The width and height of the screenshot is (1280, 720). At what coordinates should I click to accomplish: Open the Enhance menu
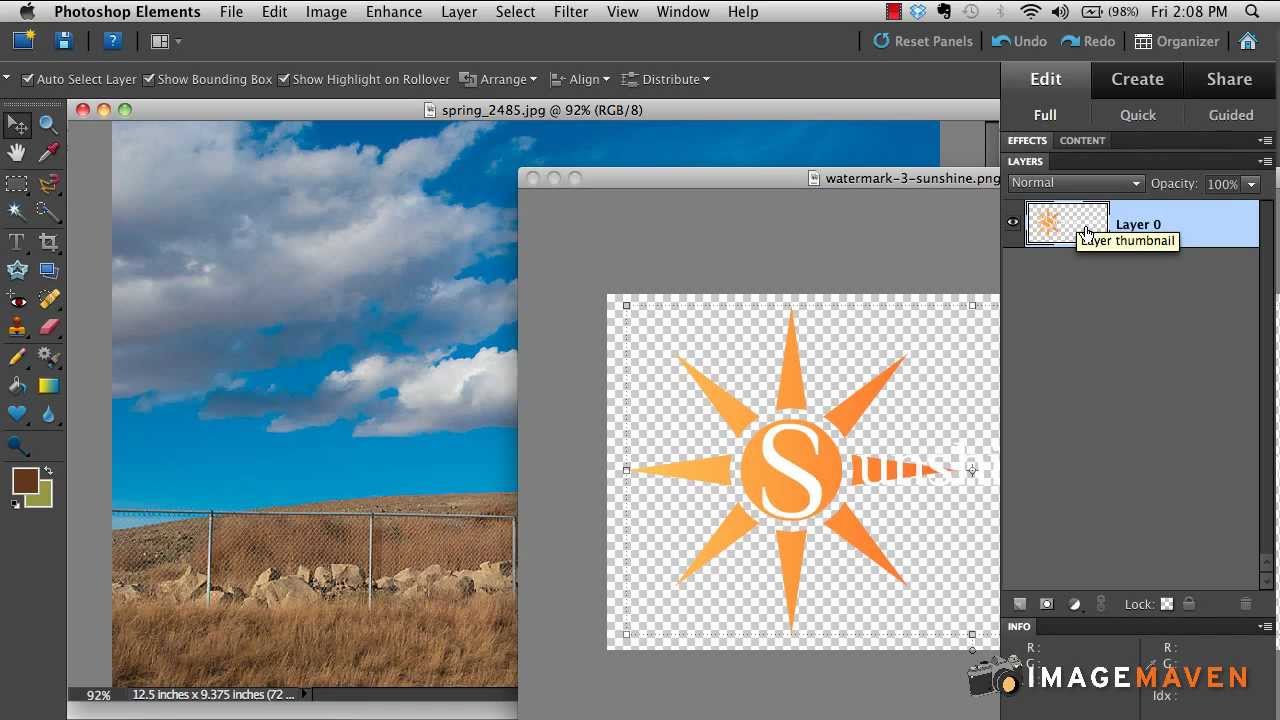coord(394,12)
